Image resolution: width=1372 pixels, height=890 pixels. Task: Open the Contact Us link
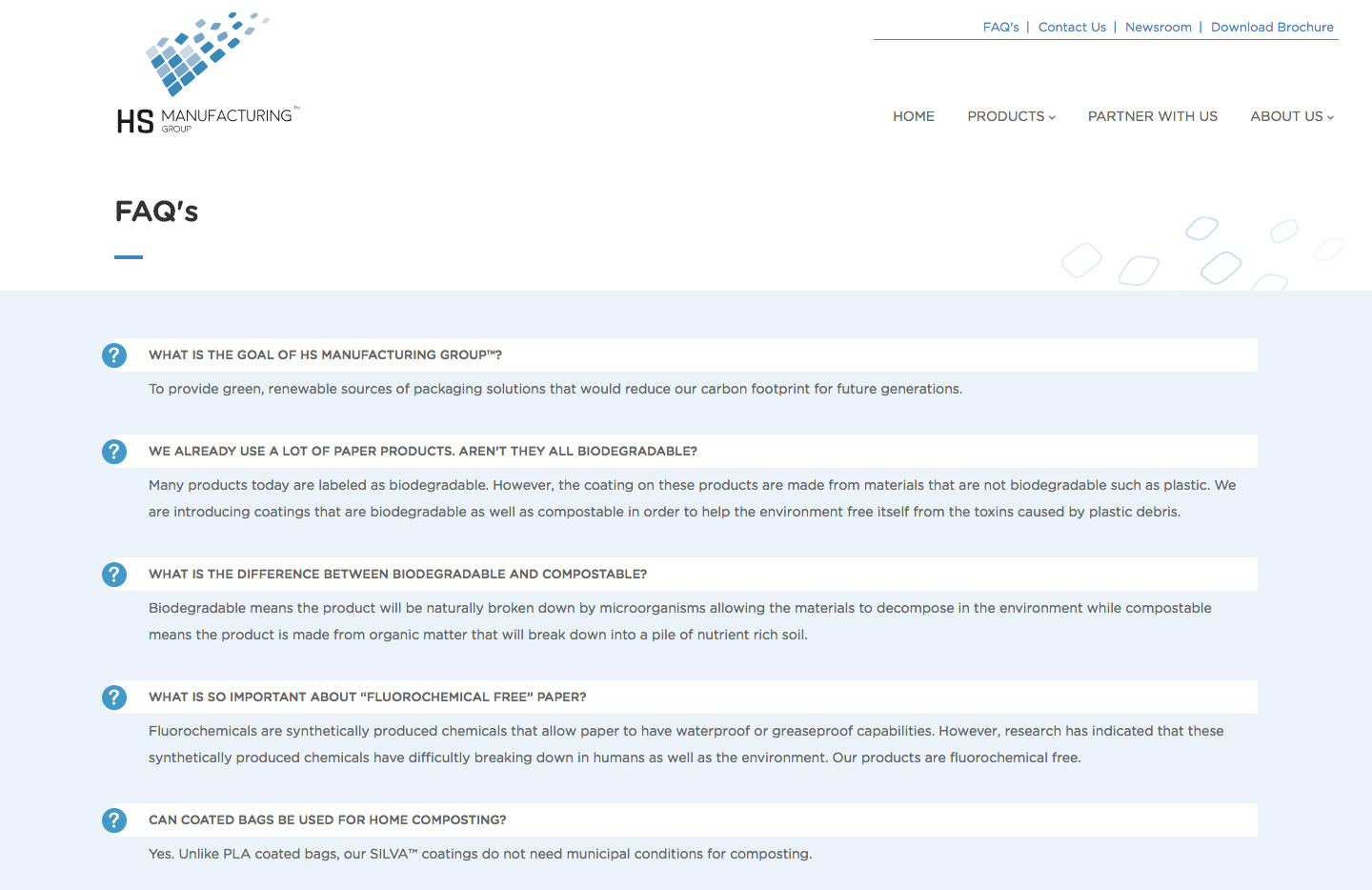tap(1072, 28)
